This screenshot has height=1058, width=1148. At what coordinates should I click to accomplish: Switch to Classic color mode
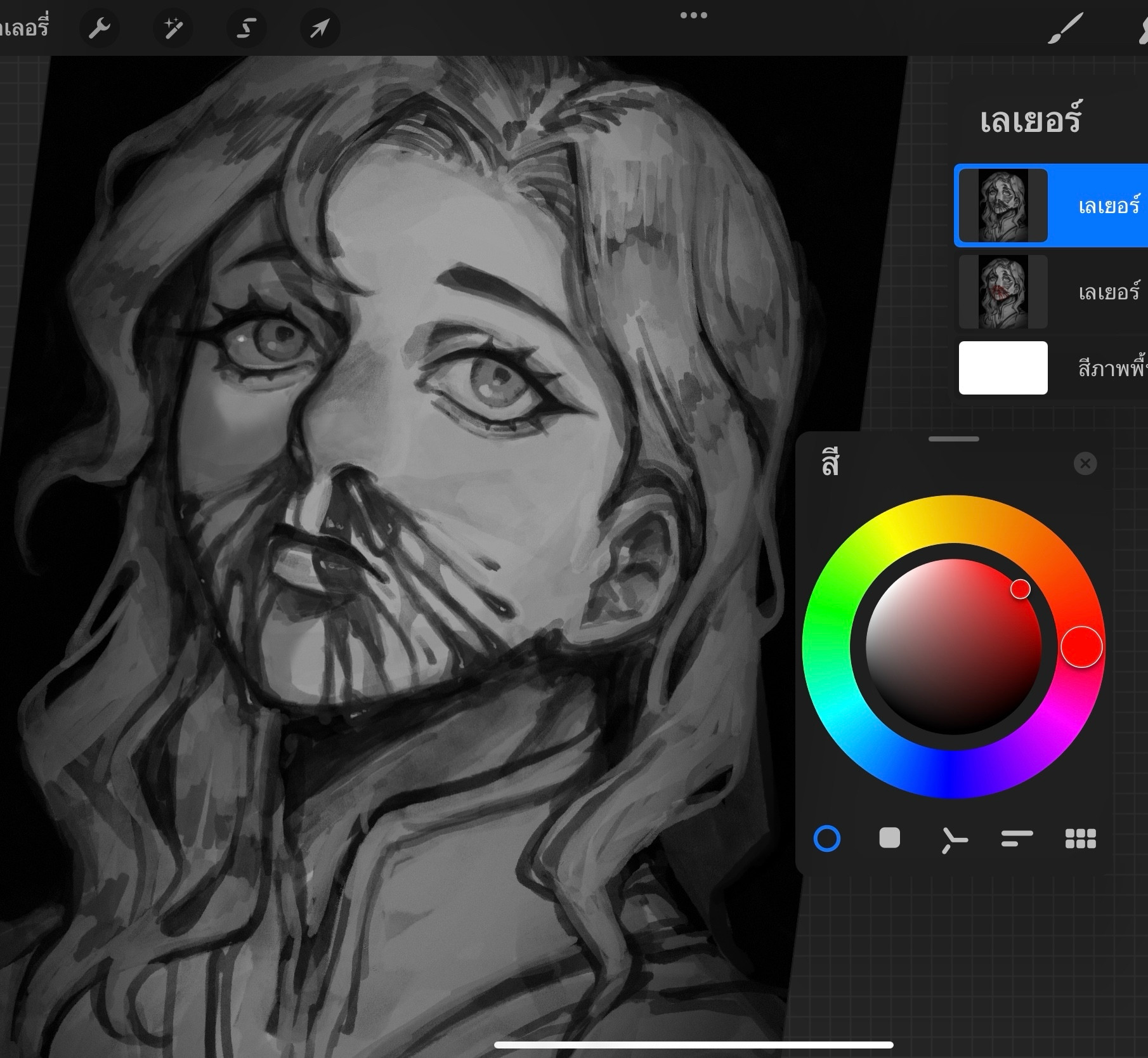coord(890,839)
